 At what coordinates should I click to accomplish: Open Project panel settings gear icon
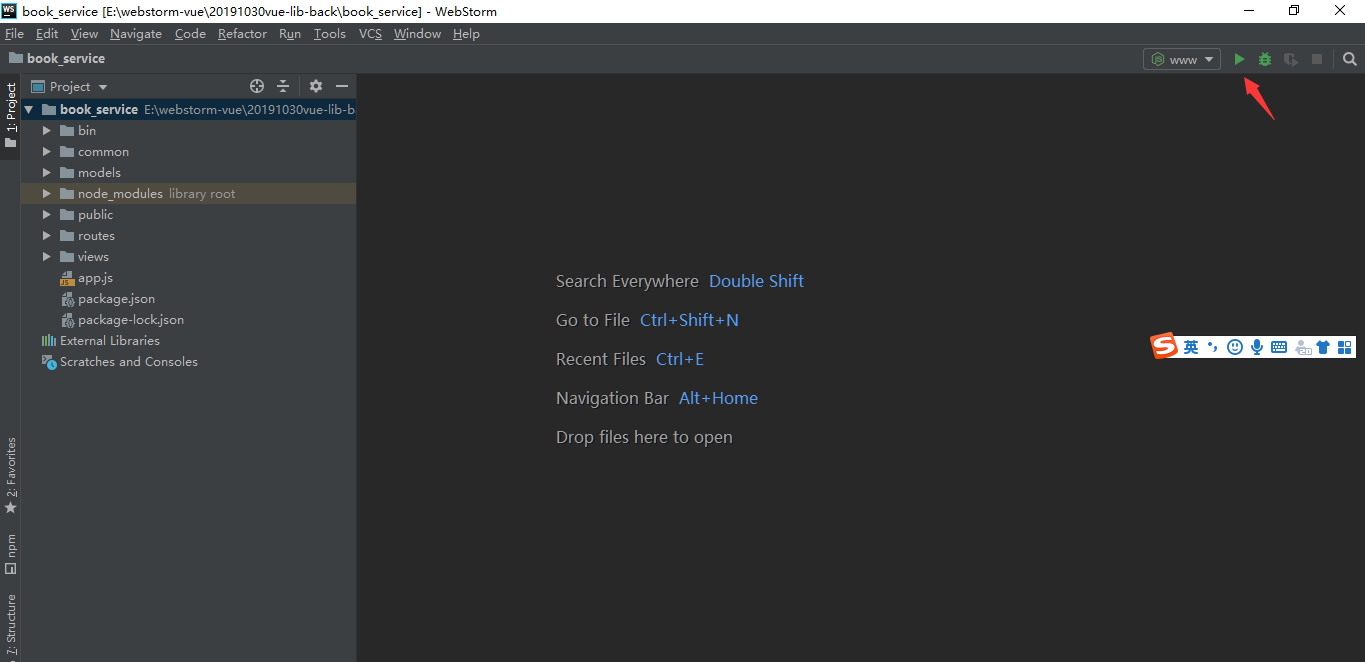click(315, 86)
